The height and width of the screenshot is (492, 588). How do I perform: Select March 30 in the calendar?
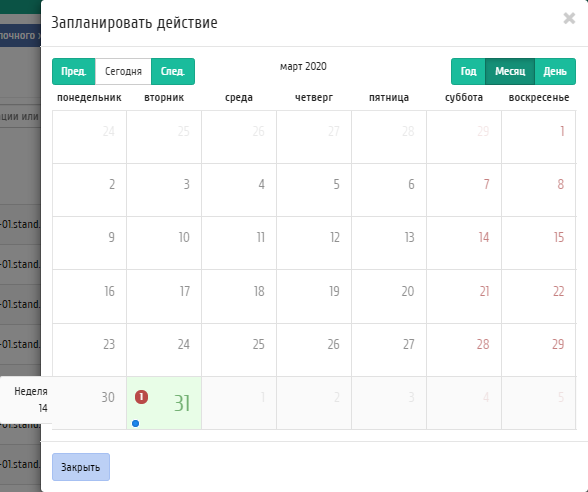[x=89, y=403]
